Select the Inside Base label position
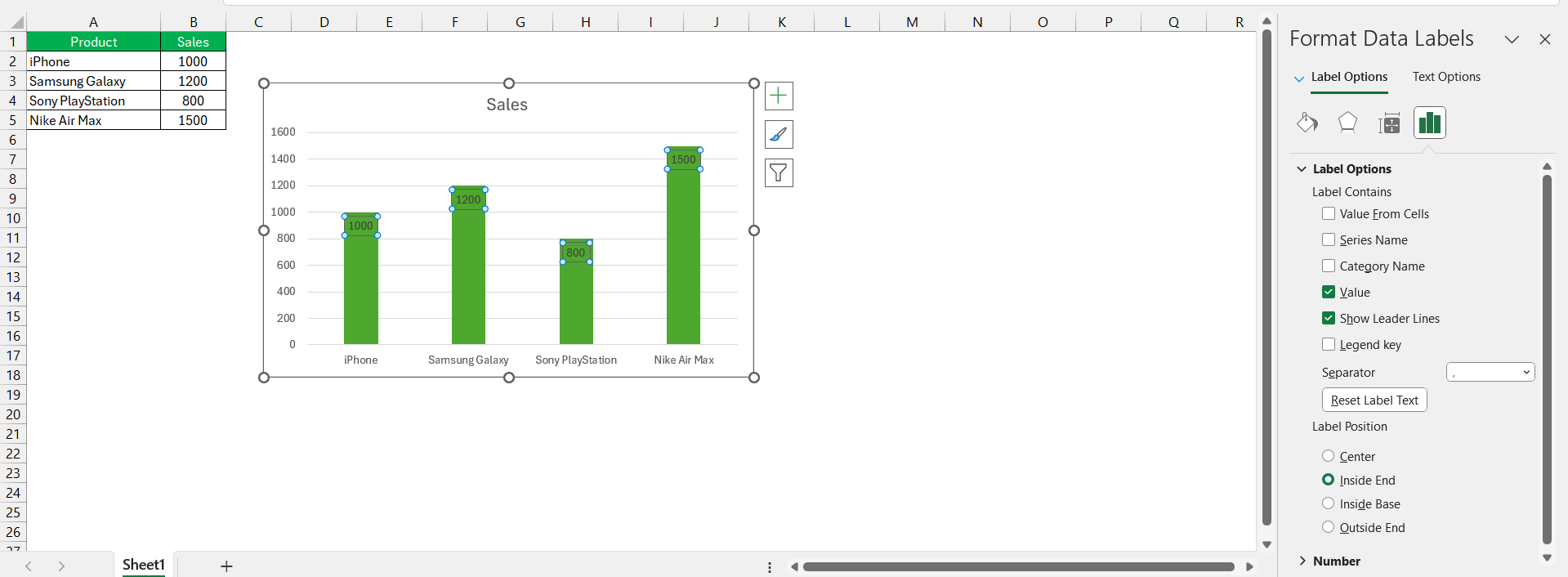1568x577 pixels. pos(1329,503)
